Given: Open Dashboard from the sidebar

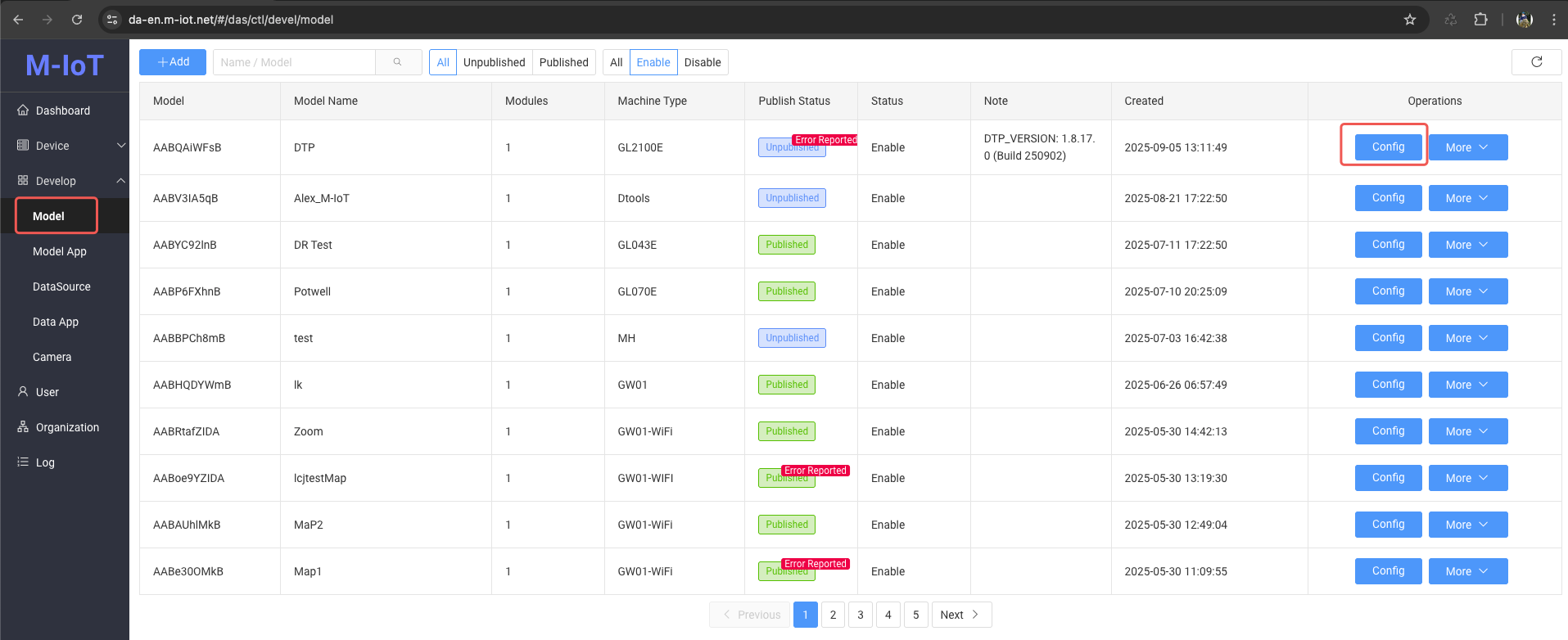Looking at the screenshot, I should [x=62, y=110].
